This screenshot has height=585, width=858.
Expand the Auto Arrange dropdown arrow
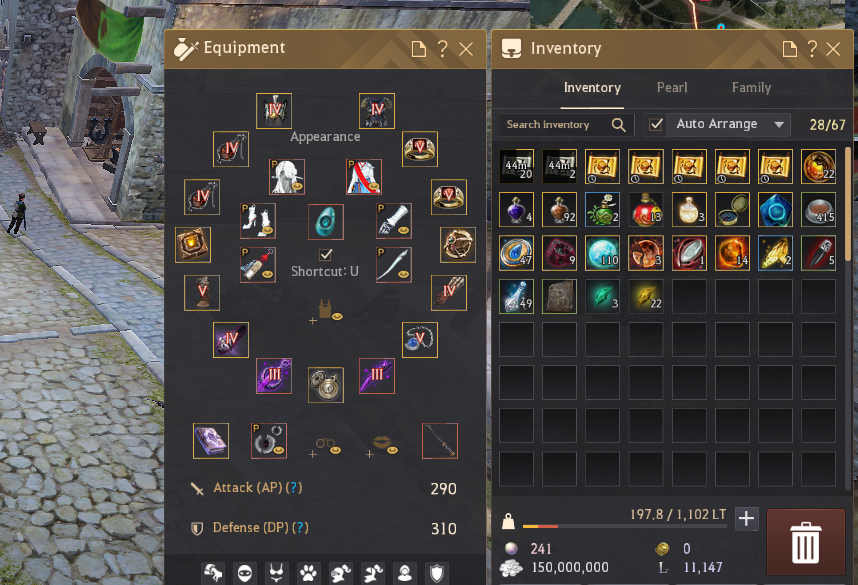pos(779,125)
